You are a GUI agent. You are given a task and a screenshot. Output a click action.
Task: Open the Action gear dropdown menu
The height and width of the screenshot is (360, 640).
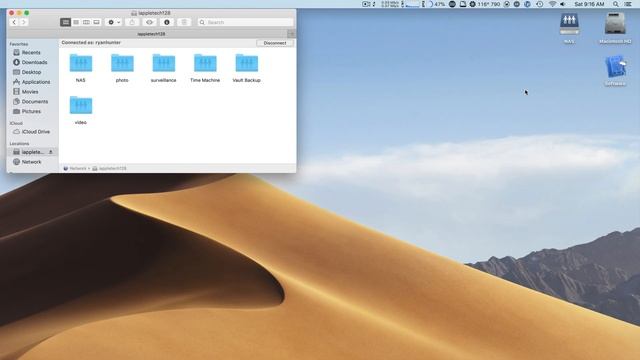(114, 22)
